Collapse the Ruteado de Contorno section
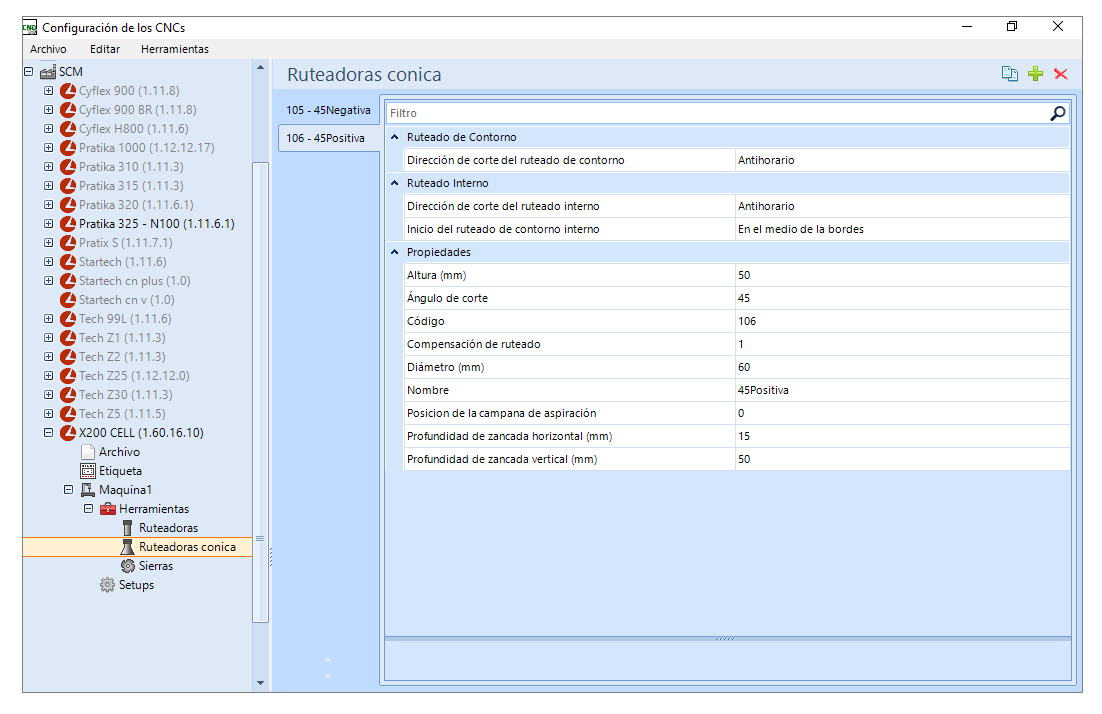1102x714 pixels. pos(394,137)
